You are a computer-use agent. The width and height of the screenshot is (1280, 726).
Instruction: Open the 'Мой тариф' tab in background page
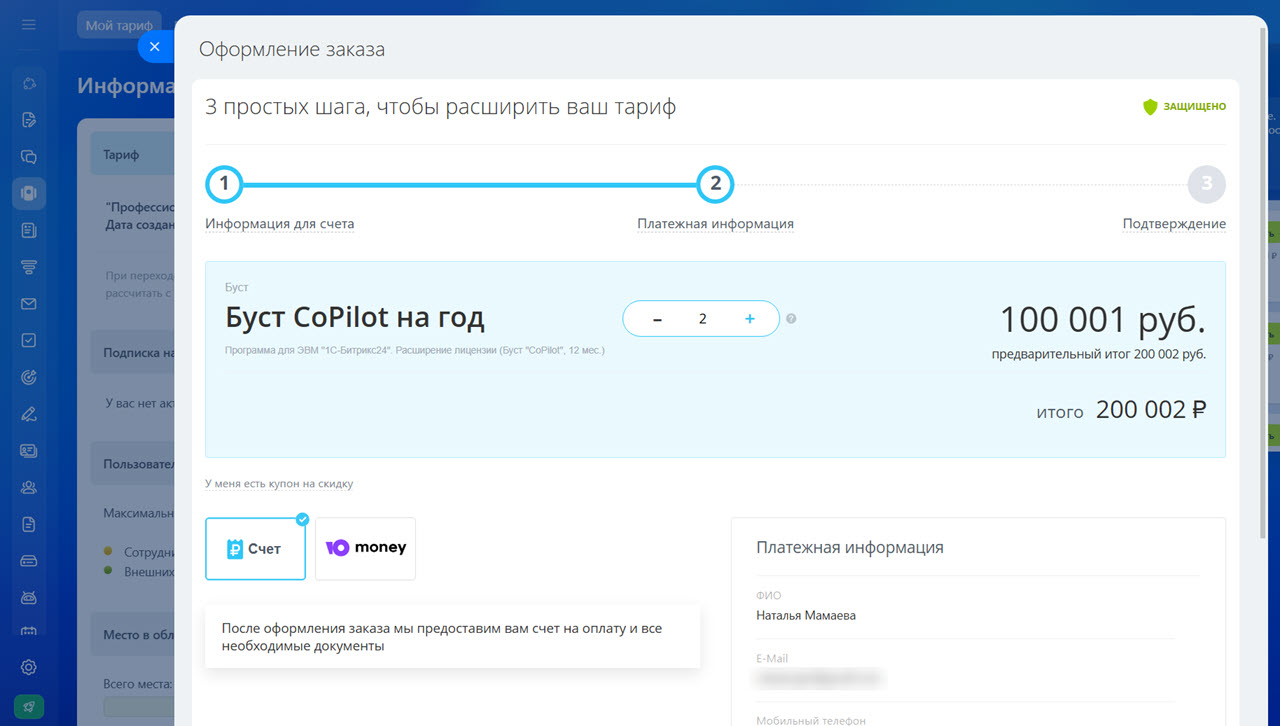pos(119,26)
